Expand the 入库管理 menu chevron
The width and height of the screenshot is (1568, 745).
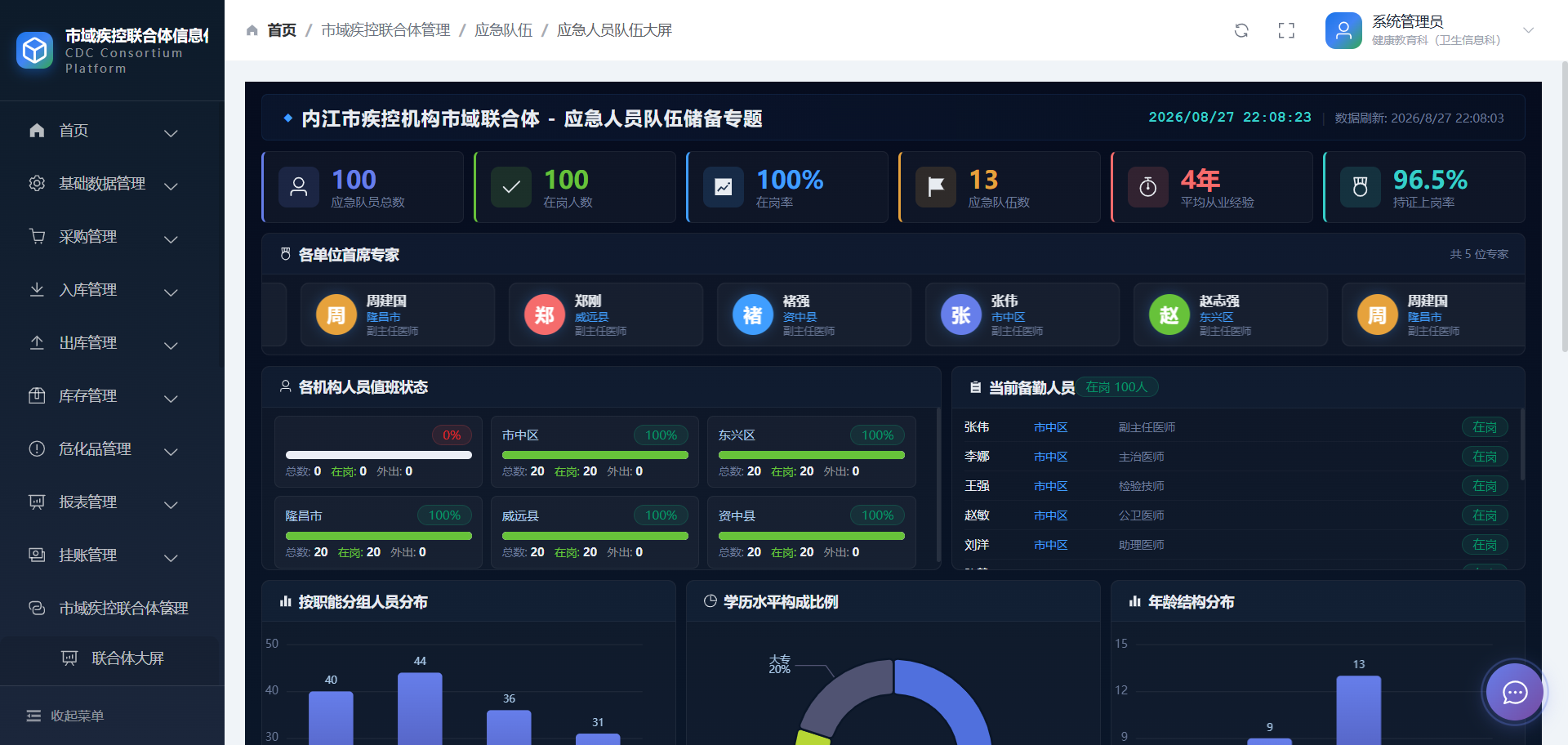tap(171, 292)
